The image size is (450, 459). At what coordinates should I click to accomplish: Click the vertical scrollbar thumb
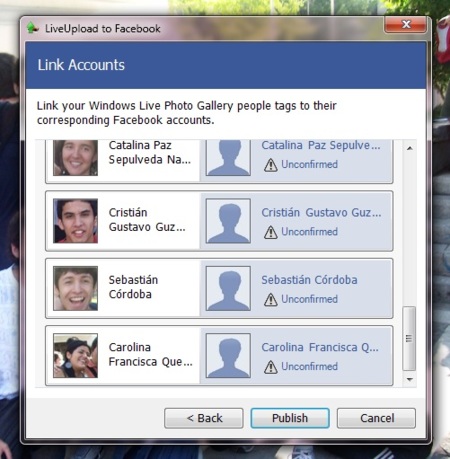click(x=409, y=338)
